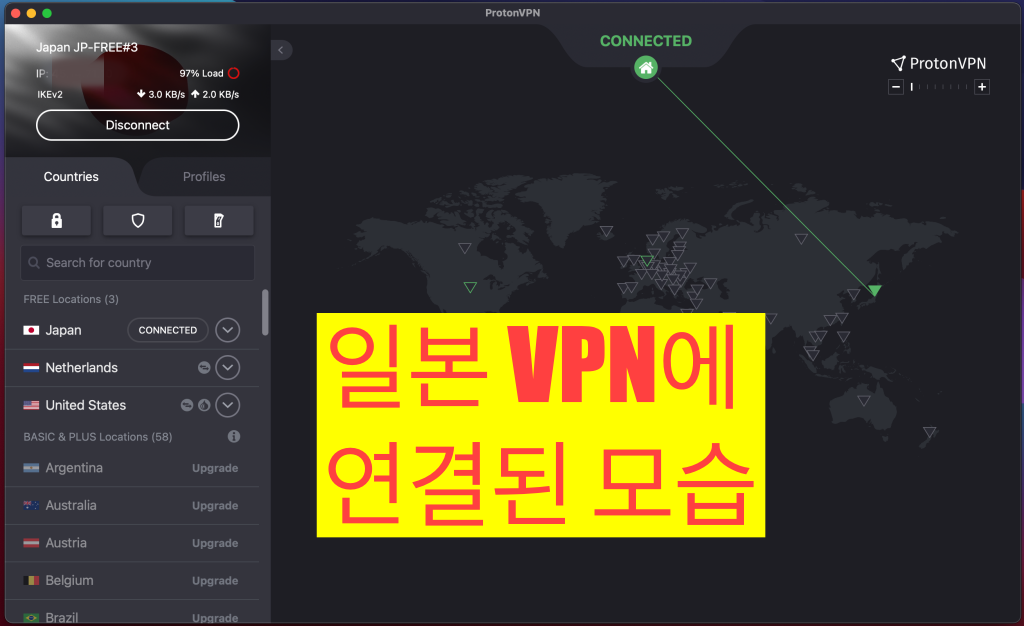This screenshot has height=626, width=1024.
Task: Click the P2P icon on Netherlands row
Action: [204, 368]
